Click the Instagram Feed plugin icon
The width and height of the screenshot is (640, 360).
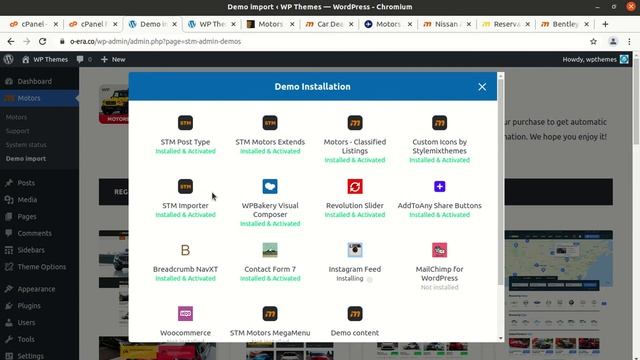pos(355,250)
